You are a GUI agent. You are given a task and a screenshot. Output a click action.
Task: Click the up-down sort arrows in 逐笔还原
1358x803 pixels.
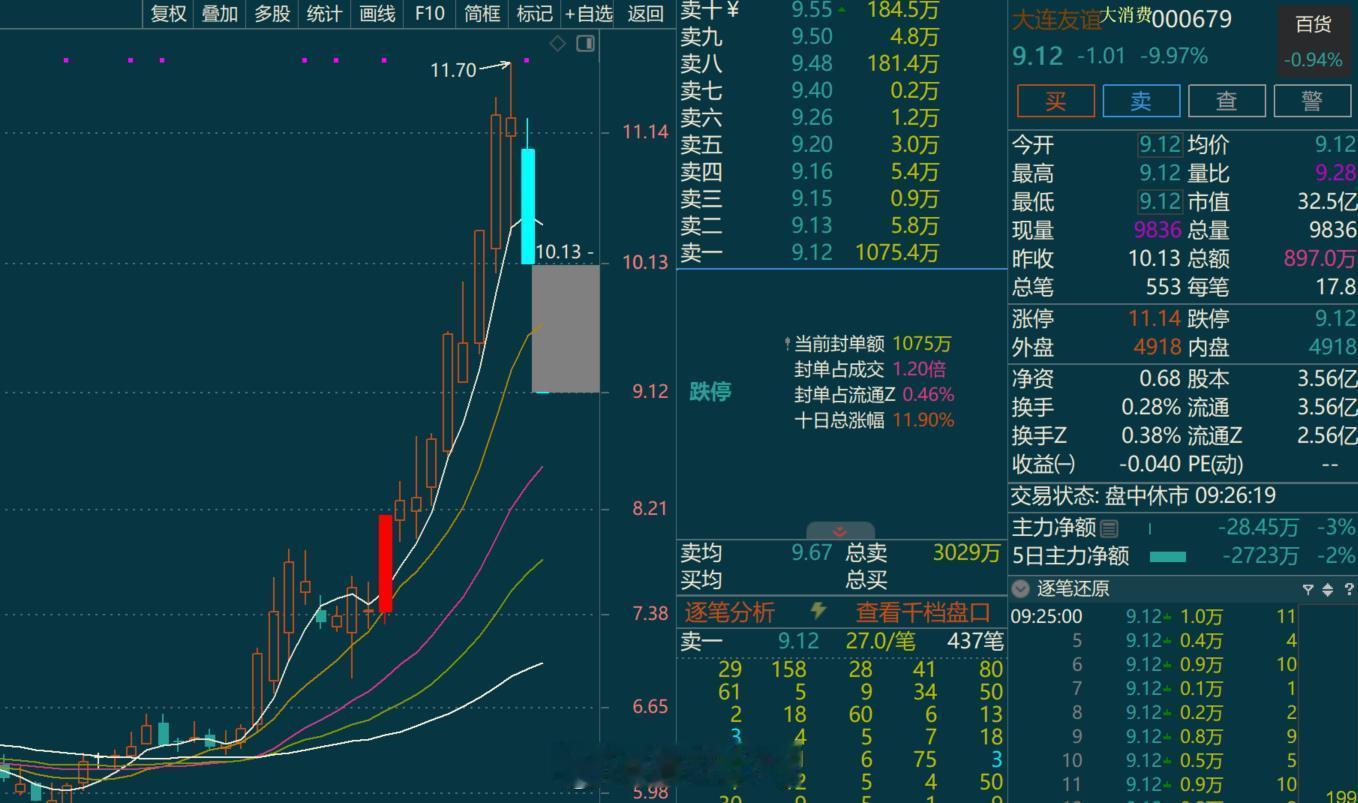pyautogui.click(x=1328, y=590)
